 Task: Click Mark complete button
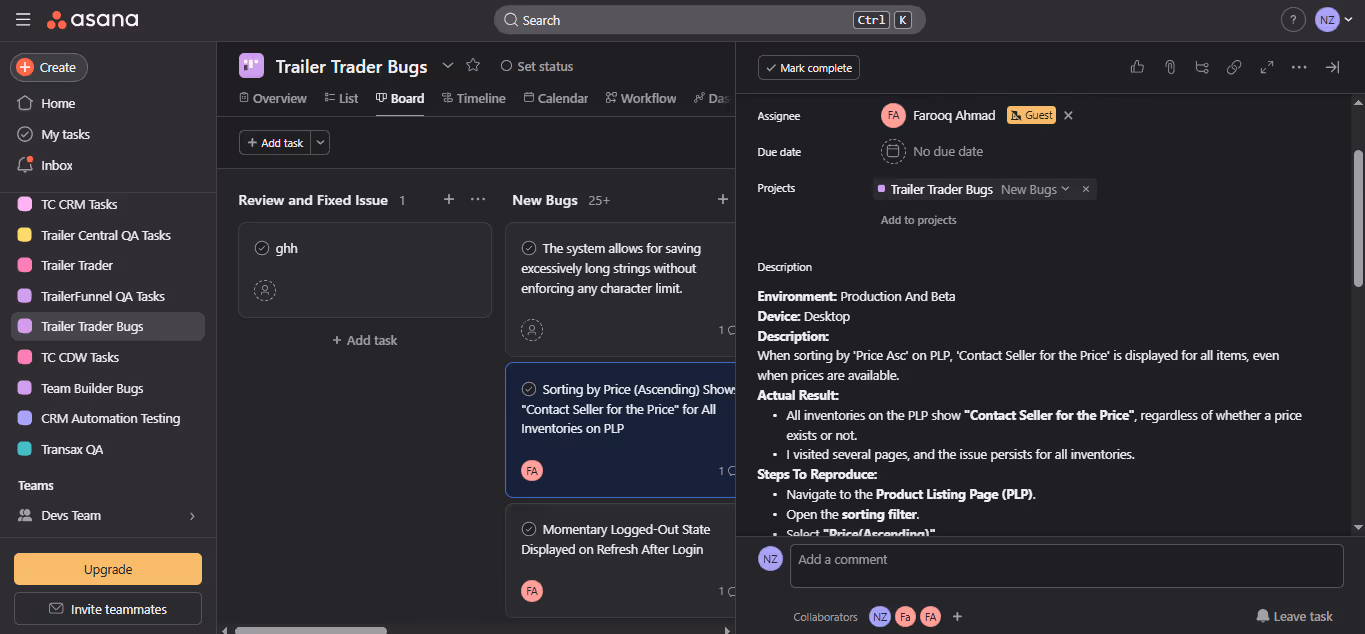point(808,68)
